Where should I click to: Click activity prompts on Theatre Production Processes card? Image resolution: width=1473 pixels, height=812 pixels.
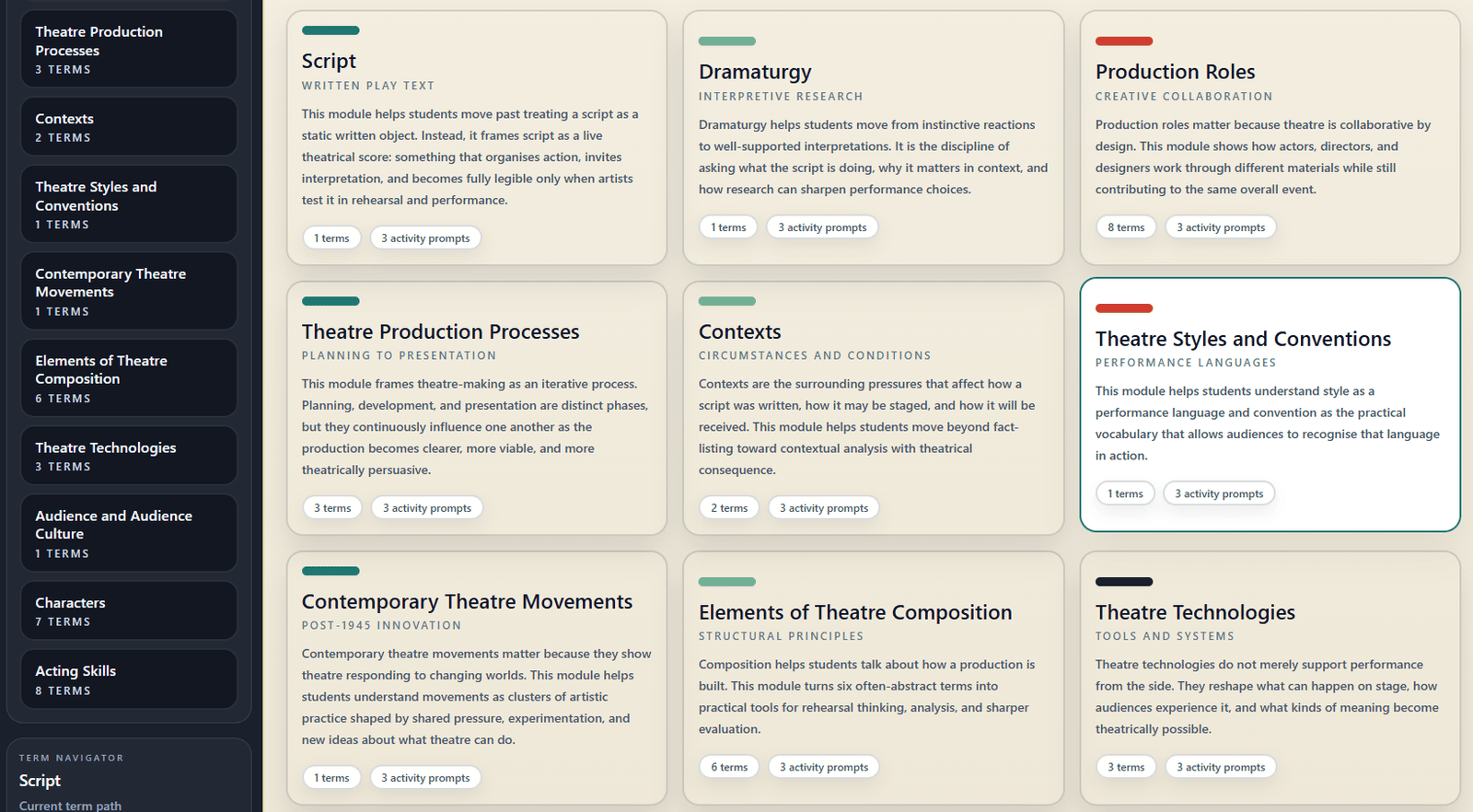(427, 508)
